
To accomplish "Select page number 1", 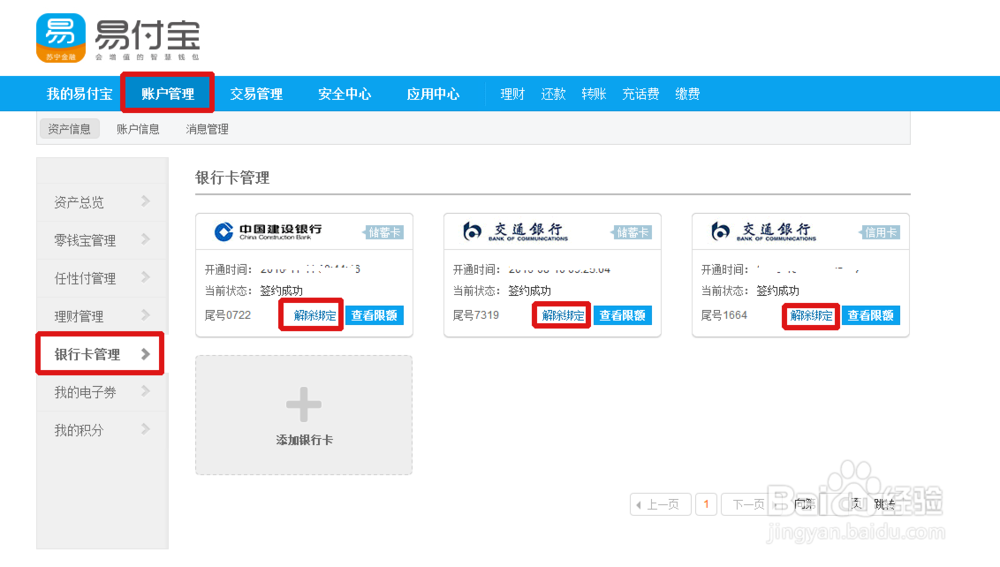I will (706, 504).
